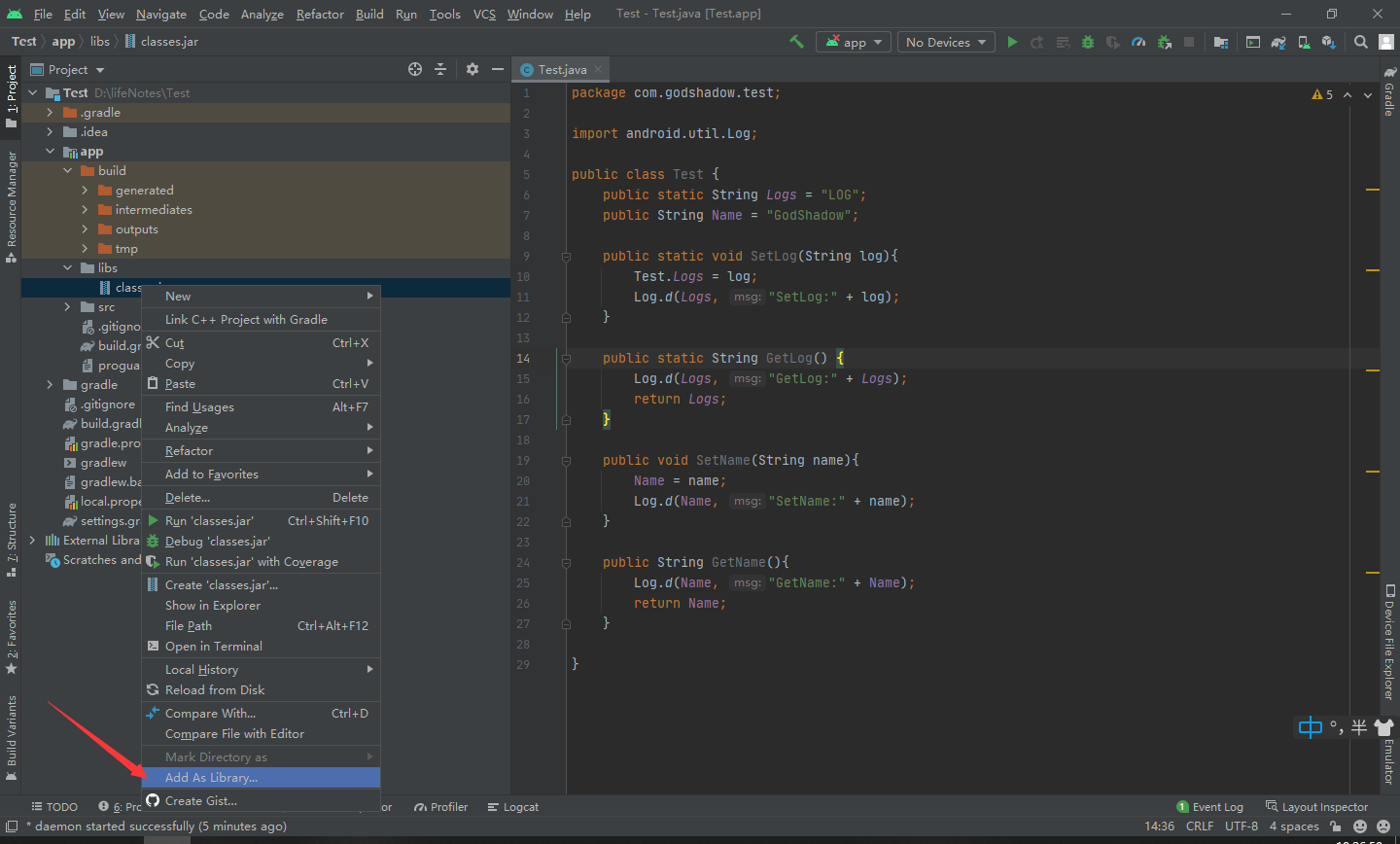1400x844 pixels.
Task: Open the Refactor menu in menu bar
Action: point(320,14)
